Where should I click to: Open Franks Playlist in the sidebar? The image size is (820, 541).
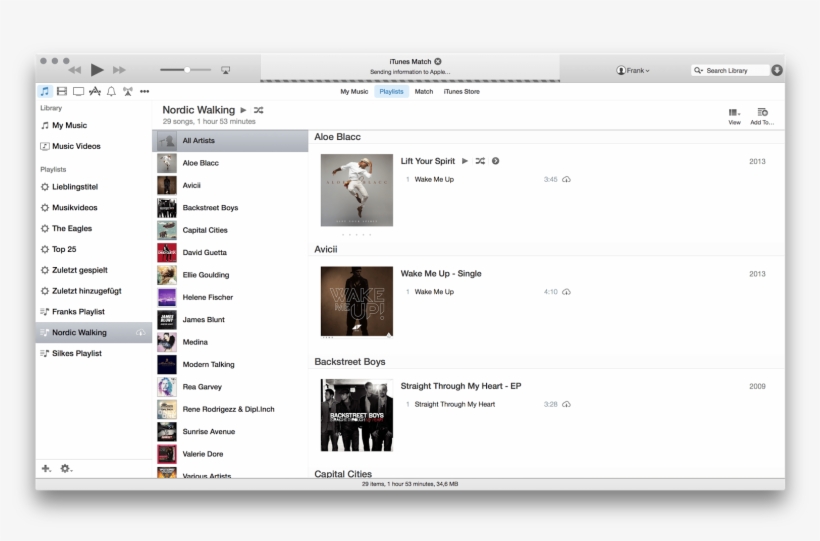tap(94, 312)
